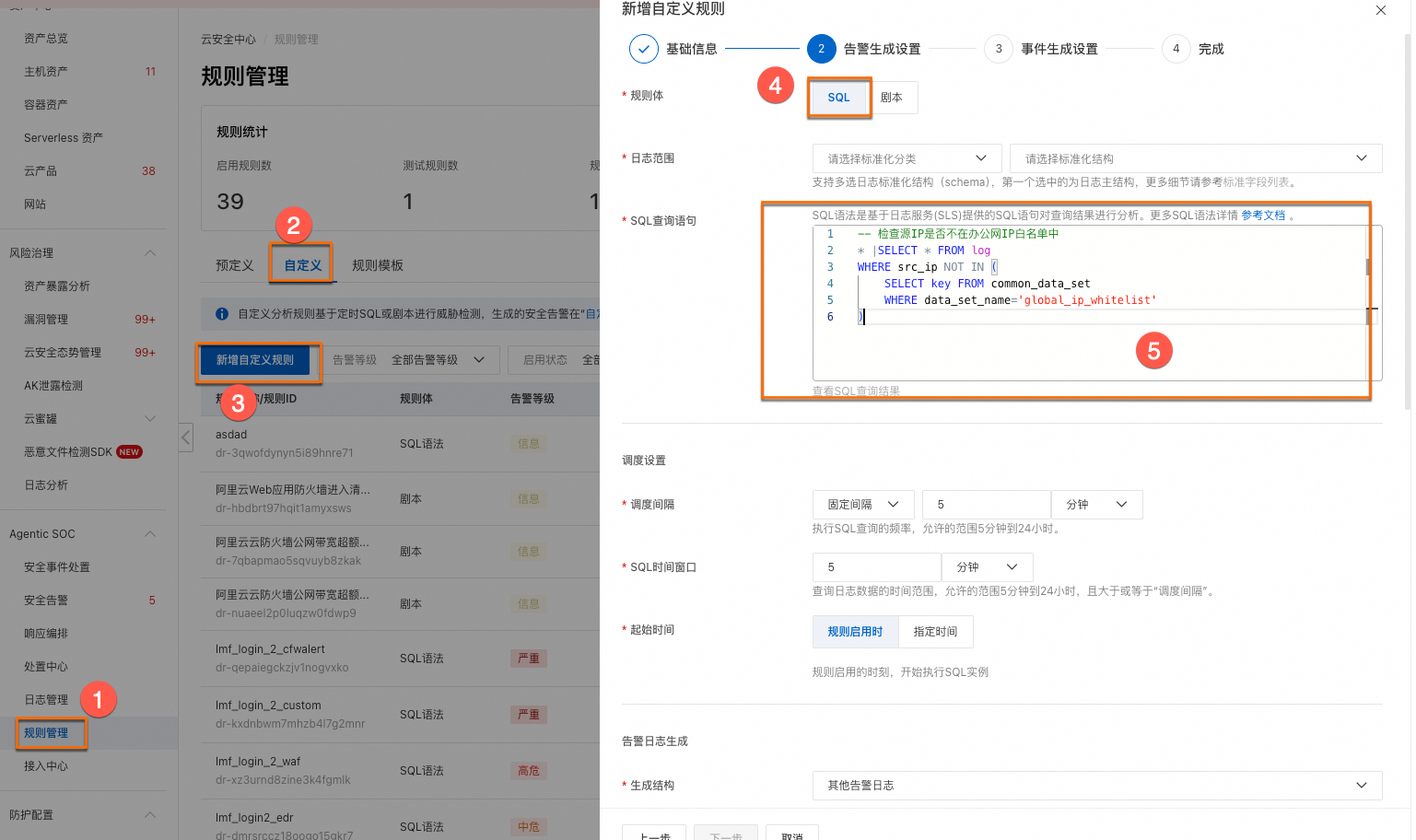Open the 请选择标准化分类 dropdown
Viewport: 1416px width, 840px height.
(x=907, y=158)
